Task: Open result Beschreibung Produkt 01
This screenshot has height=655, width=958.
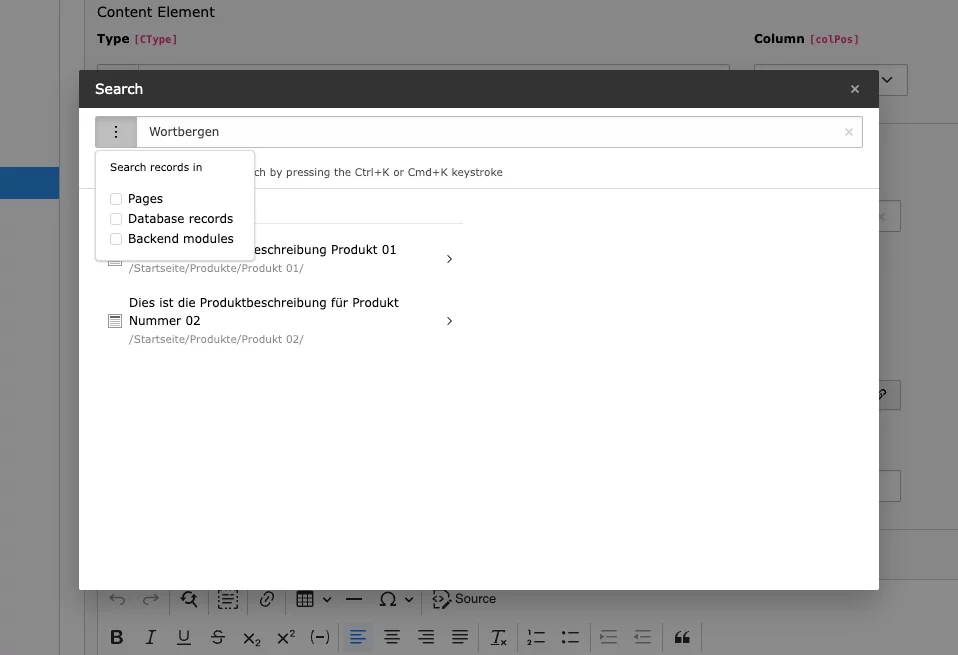Action: click(324, 250)
